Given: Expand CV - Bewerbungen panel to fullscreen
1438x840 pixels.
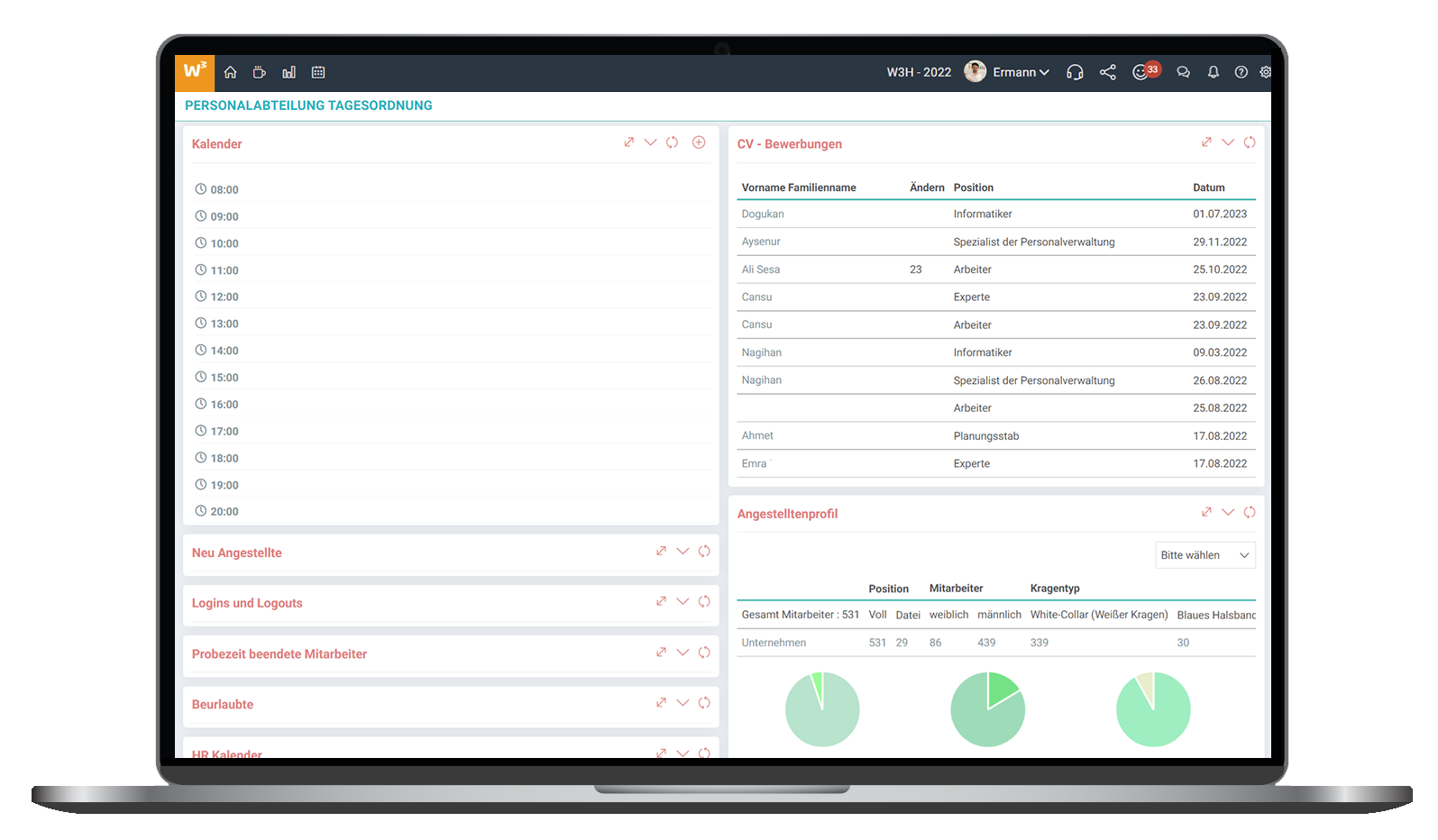Looking at the screenshot, I should [x=1206, y=142].
